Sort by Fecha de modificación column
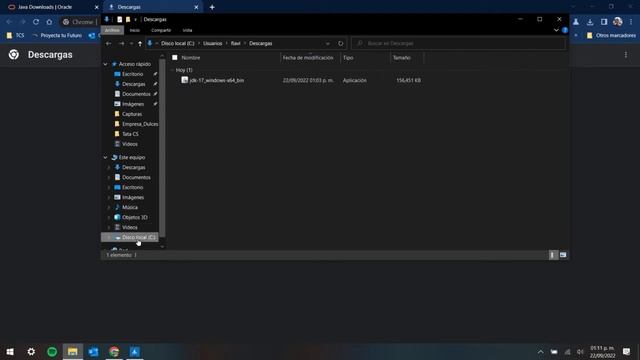 click(x=308, y=58)
